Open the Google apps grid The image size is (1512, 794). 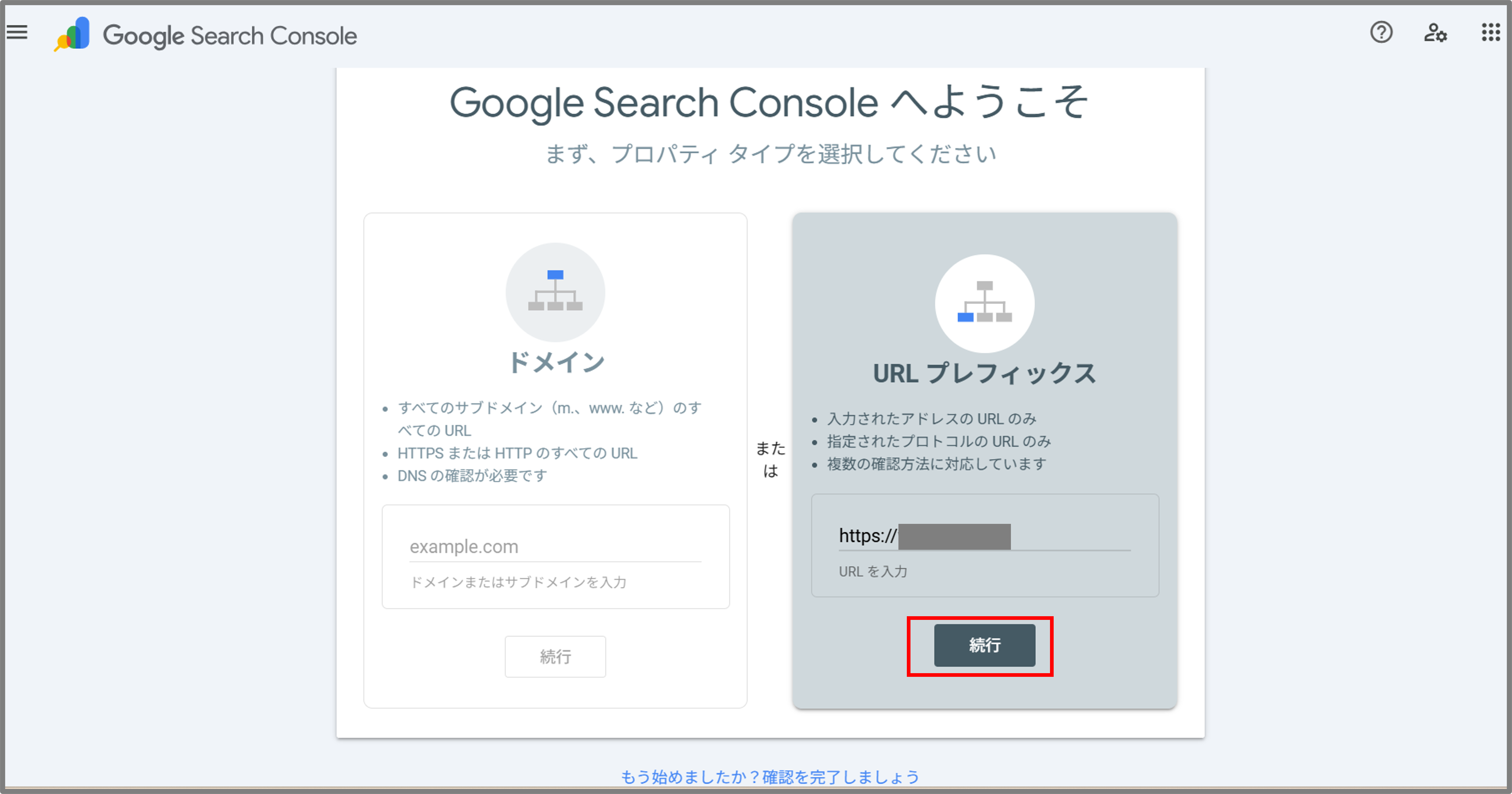(1490, 32)
